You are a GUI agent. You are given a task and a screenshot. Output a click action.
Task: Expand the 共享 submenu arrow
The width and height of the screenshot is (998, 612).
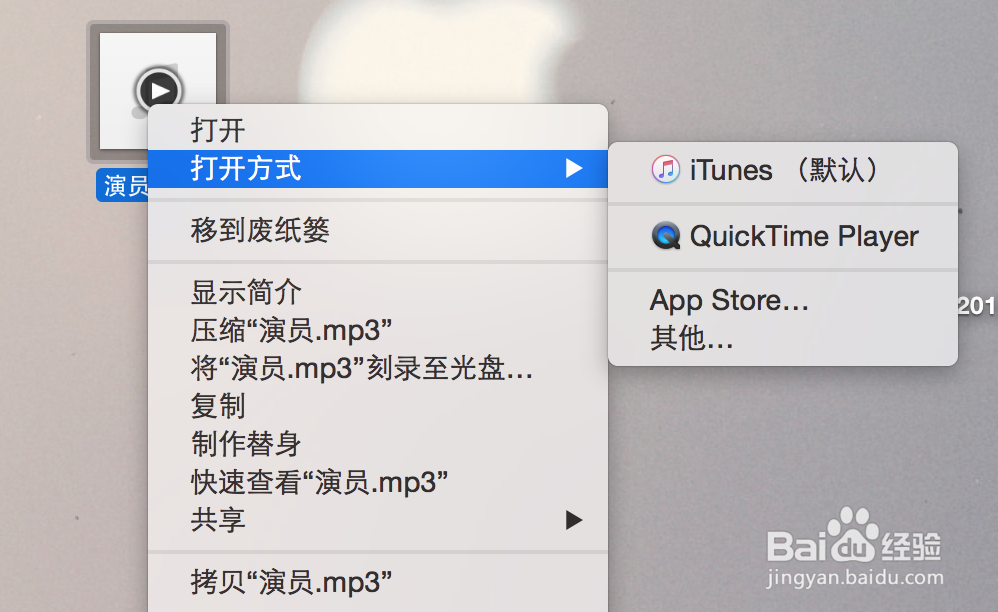pos(573,520)
